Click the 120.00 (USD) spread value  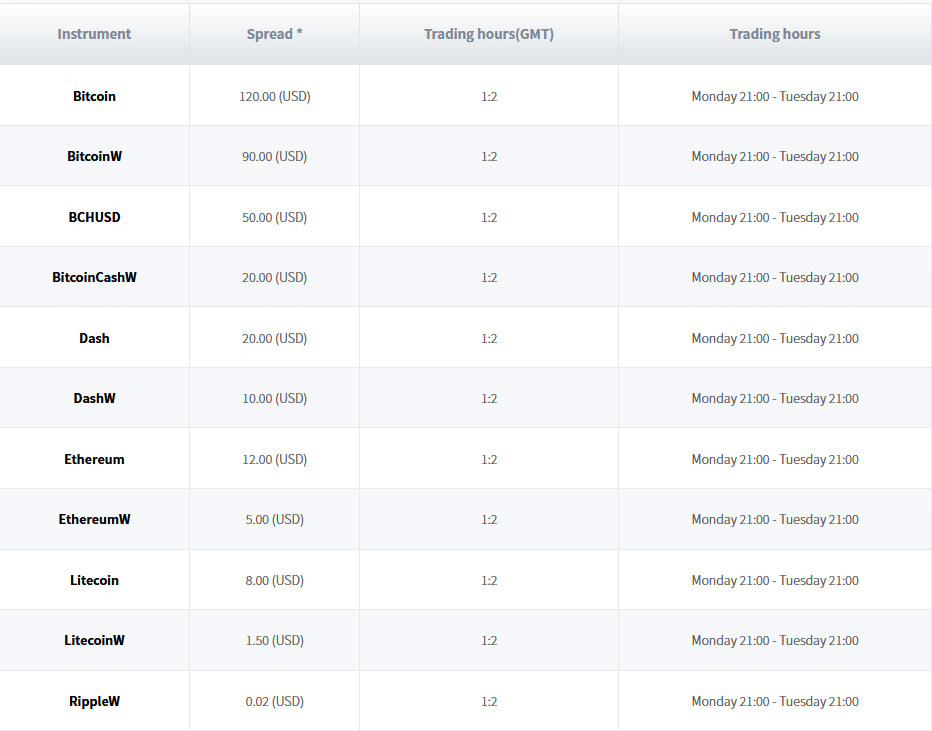pos(274,97)
